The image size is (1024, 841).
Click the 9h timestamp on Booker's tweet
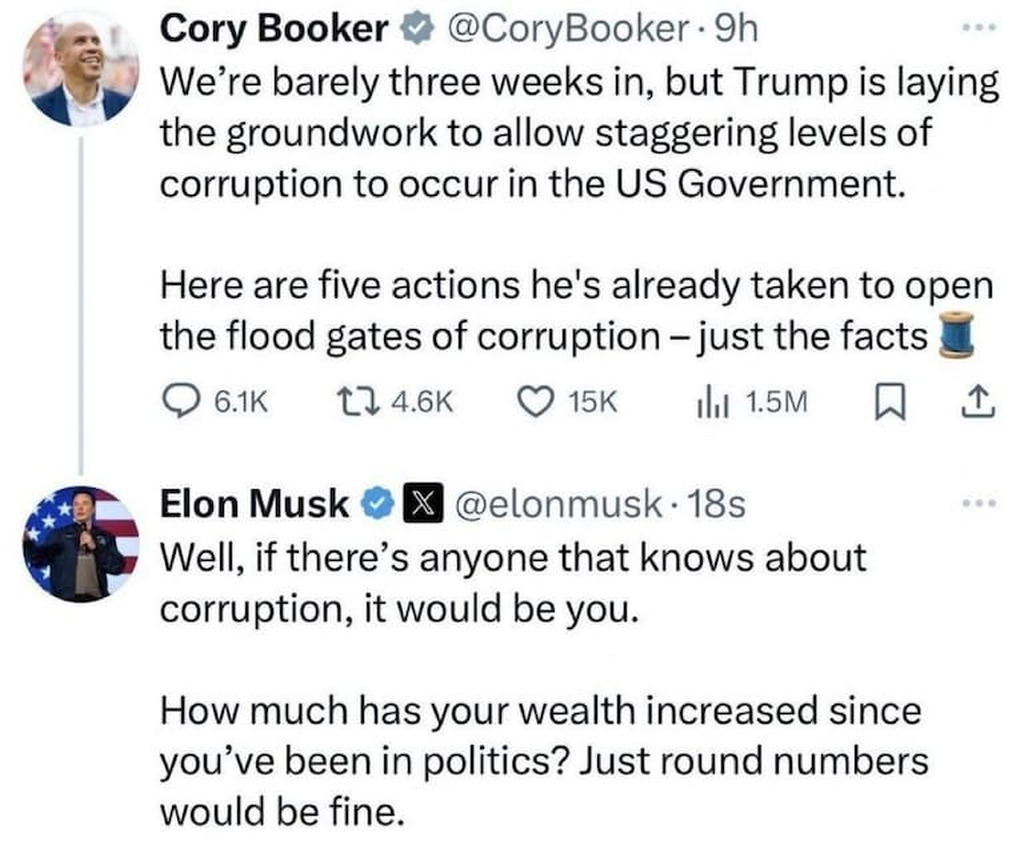tap(737, 29)
